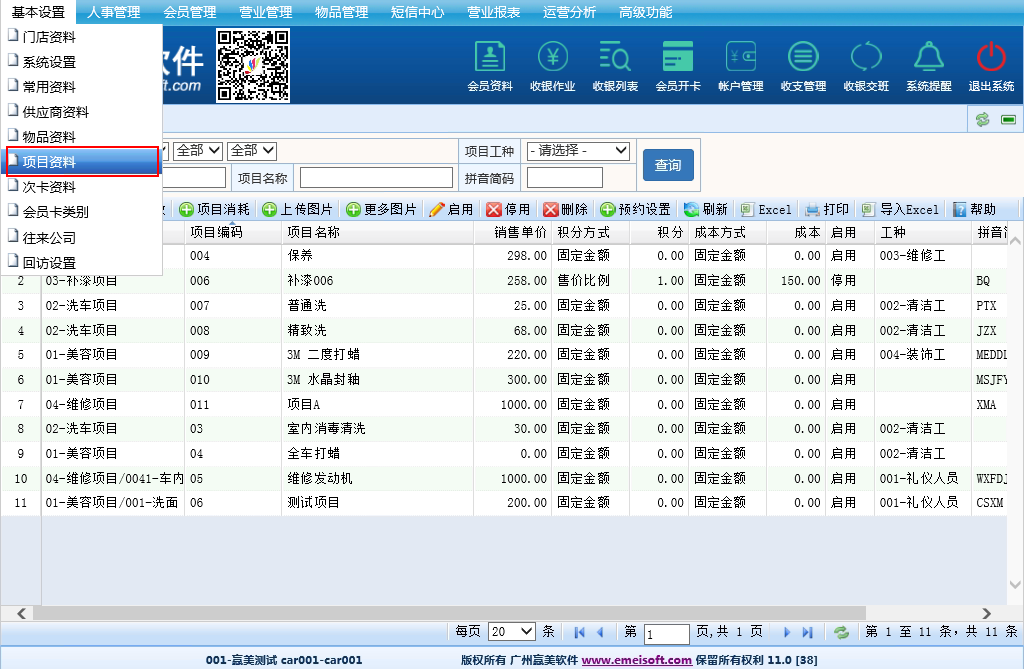This screenshot has width=1024, height=669.
Task: Open 收银列表 list icon
Action: click(615, 57)
